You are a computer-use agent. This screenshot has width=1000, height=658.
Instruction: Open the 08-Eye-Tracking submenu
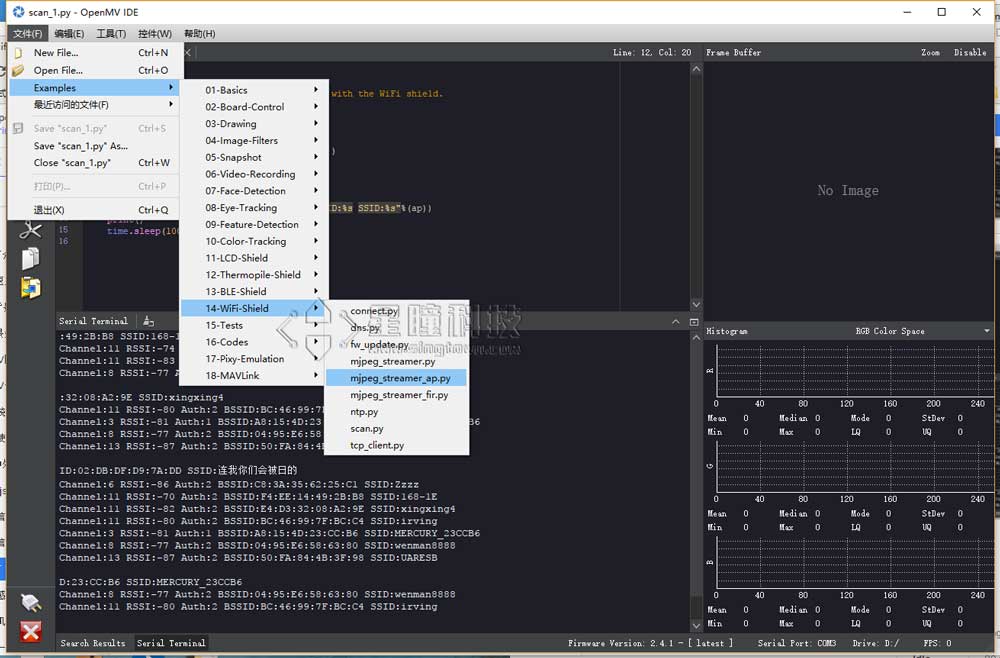pyautogui.click(x=254, y=208)
